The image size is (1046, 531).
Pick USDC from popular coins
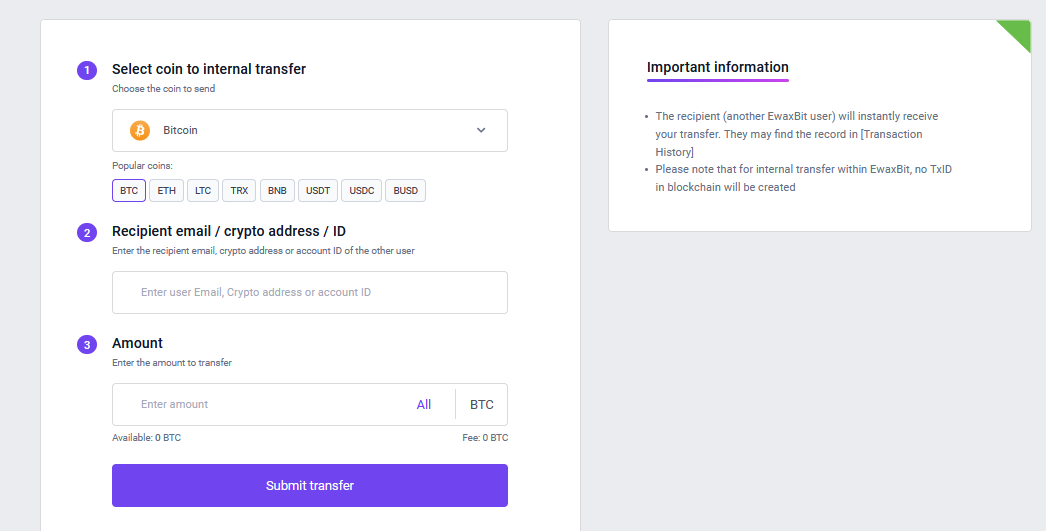(361, 190)
